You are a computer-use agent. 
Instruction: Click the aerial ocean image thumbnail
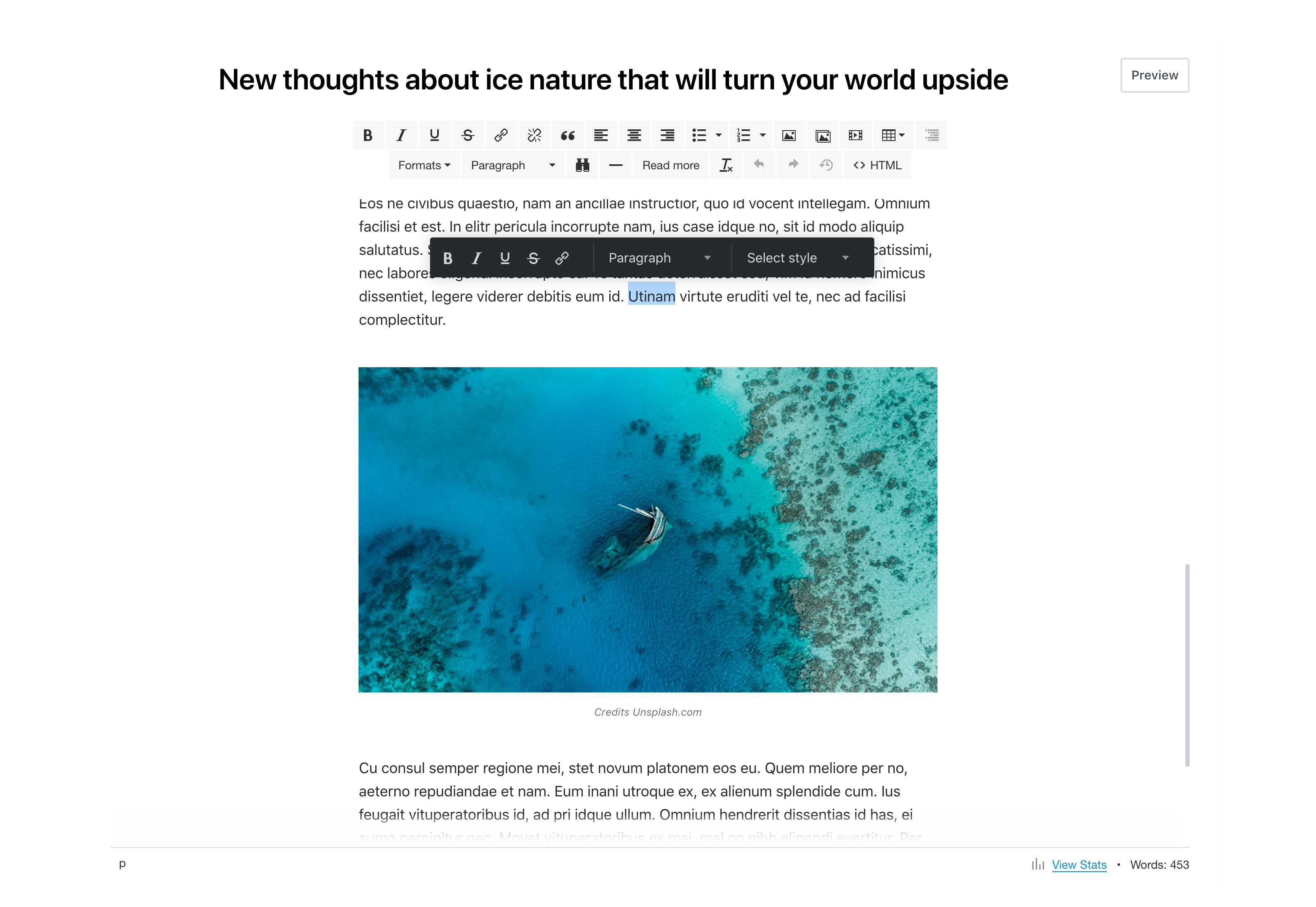click(648, 529)
